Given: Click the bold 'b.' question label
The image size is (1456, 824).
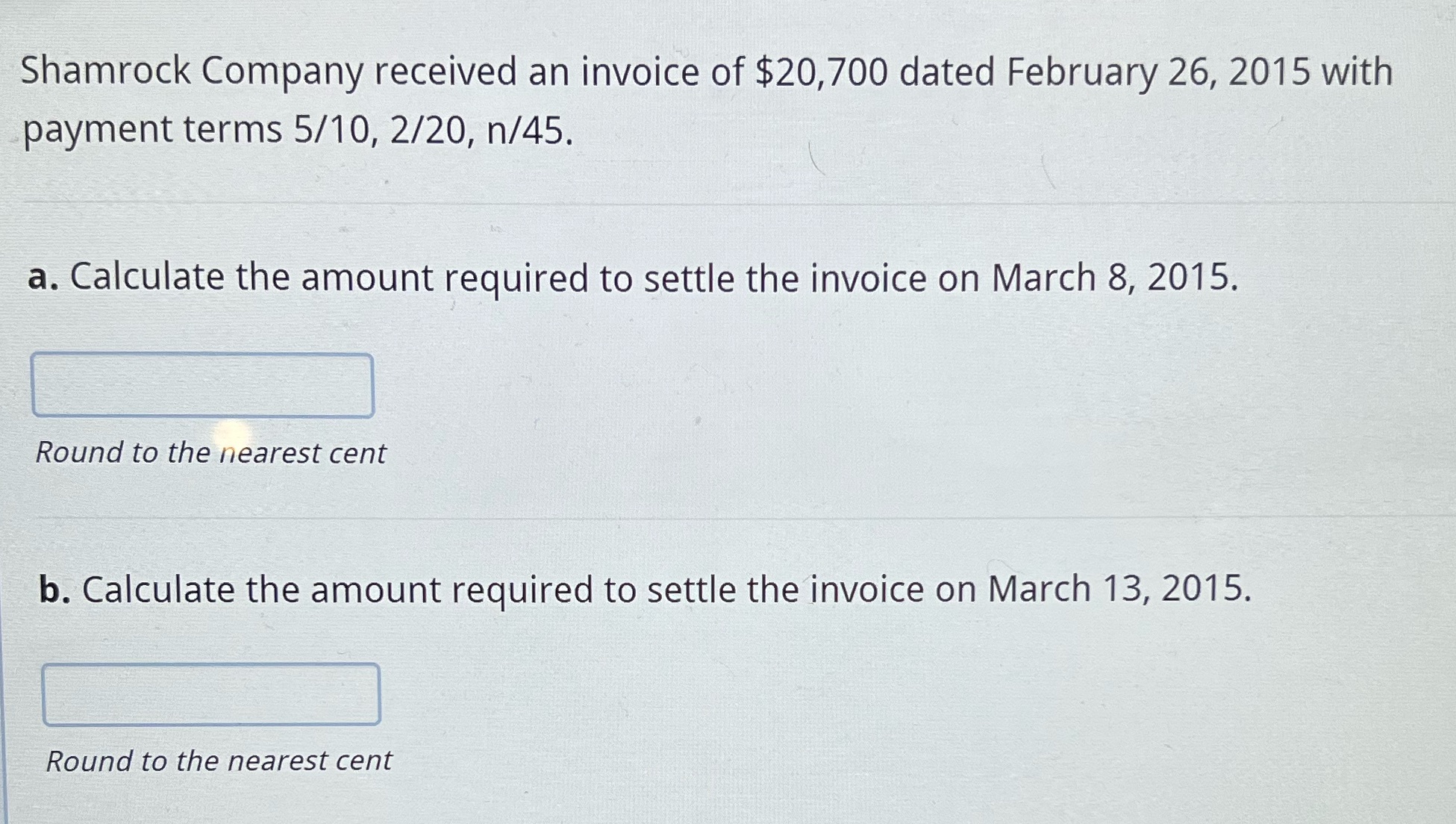Looking at the screenshot, I should [54, 590].
